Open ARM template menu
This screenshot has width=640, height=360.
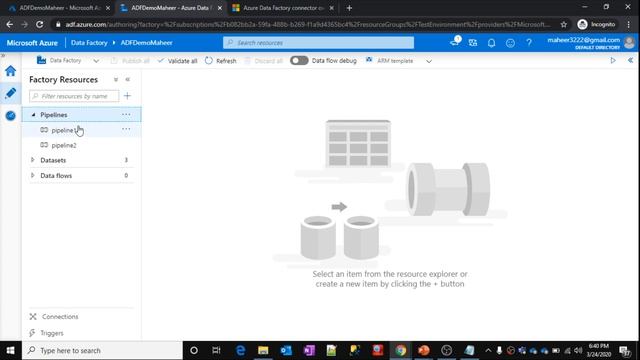tap(390, 61)
